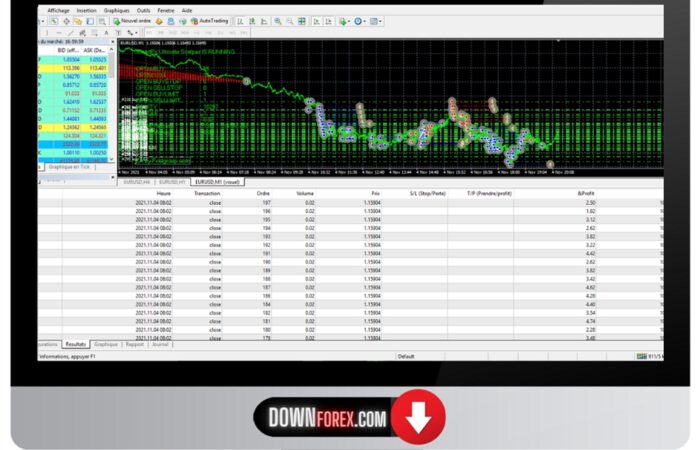Open the Insertion menu
This screenshot has height=450, width=700.
point(87,10)
